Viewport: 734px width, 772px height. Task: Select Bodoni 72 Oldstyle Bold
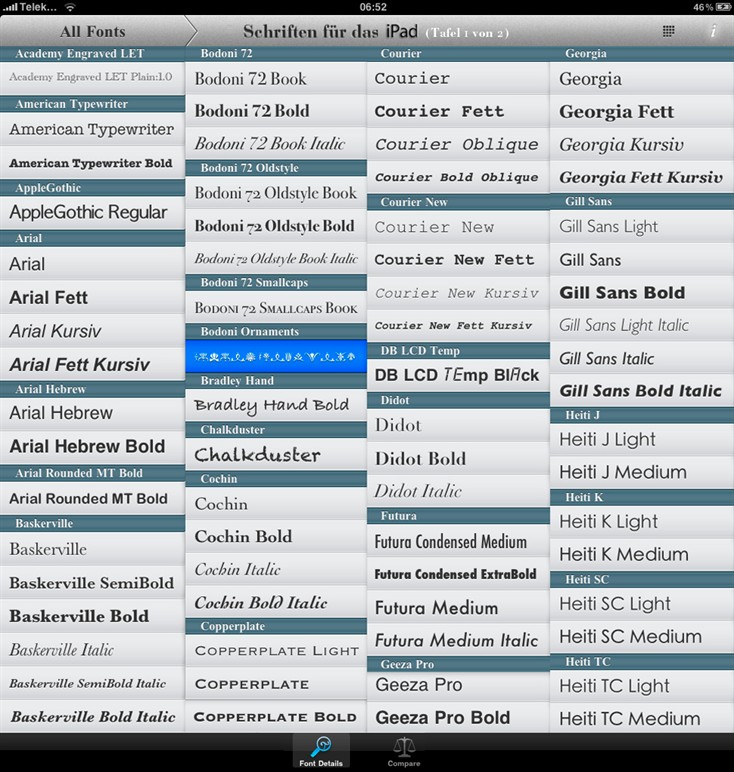[x=276, y=225]
